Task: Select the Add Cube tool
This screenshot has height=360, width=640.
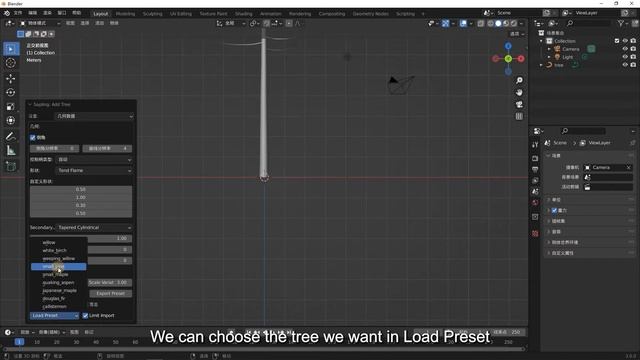Action: pyautogui.click(x=11, y=166)
